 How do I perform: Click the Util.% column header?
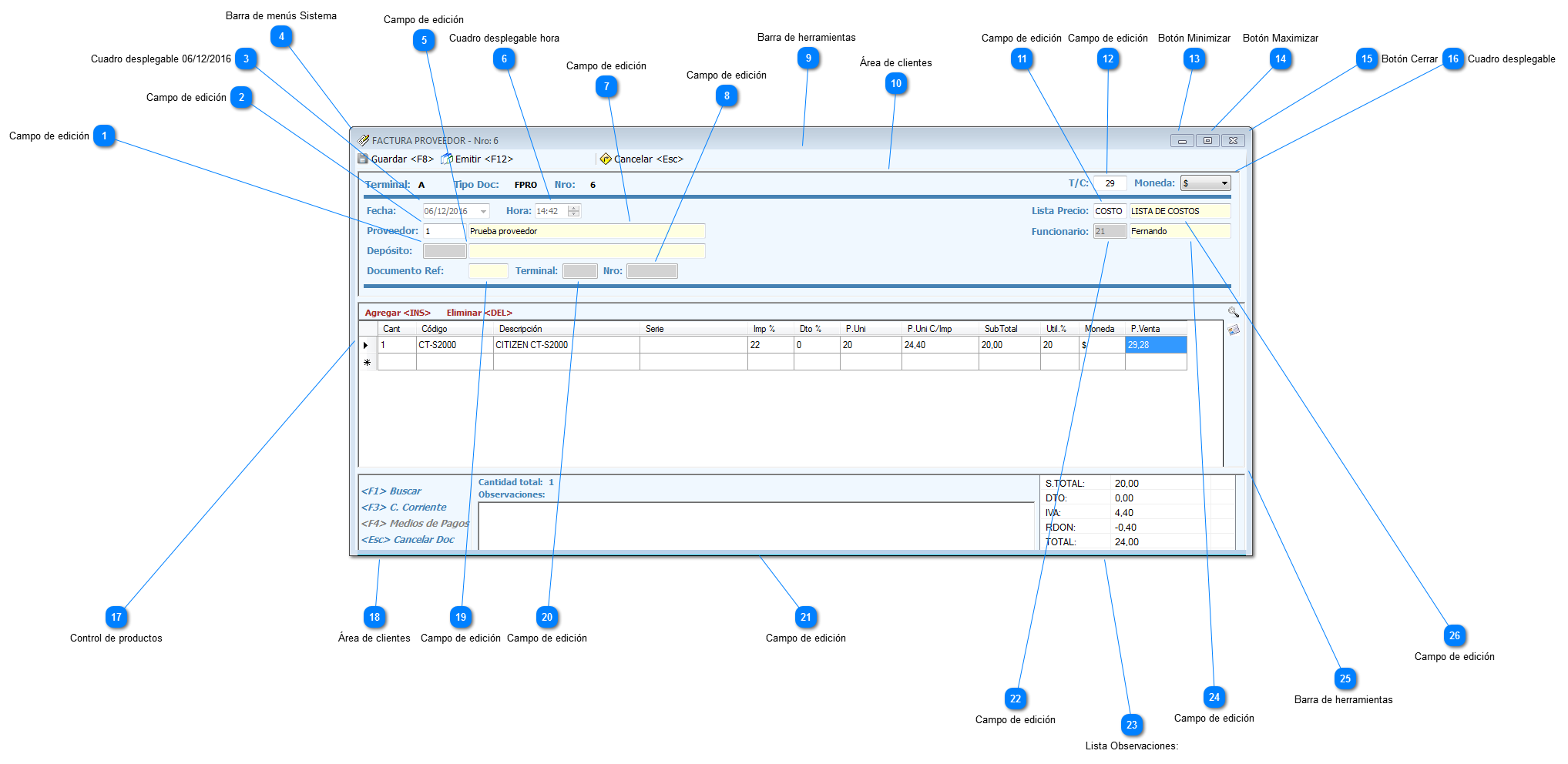click(x=1059, y=329)
